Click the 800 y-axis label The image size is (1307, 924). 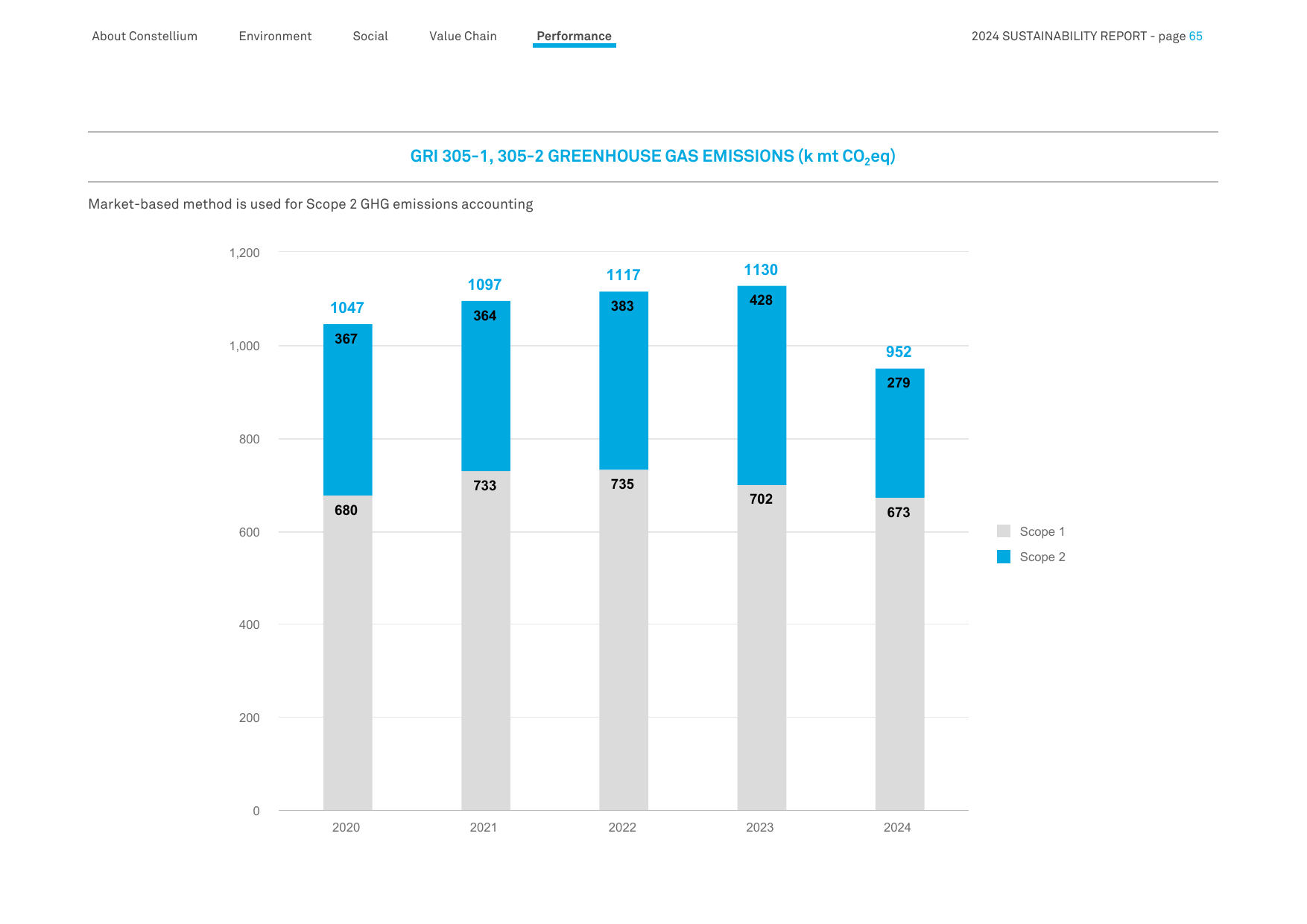[x=250, y=439]
